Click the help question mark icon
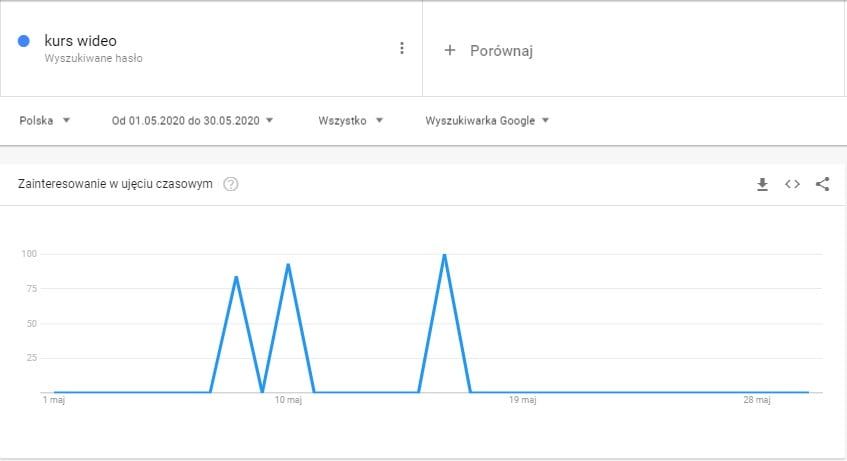Image resolution: width=847 pixels, height=461 pixels. point(231,184)
